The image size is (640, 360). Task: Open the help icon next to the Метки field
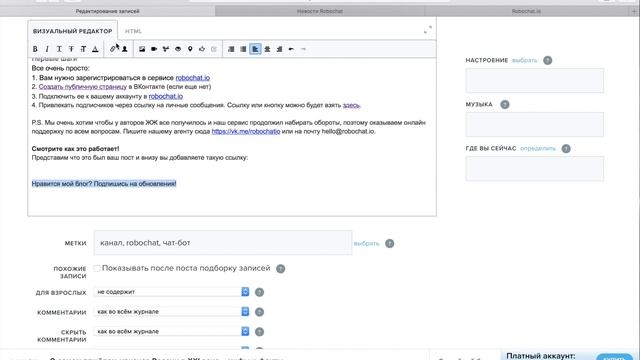coord(390,243)
